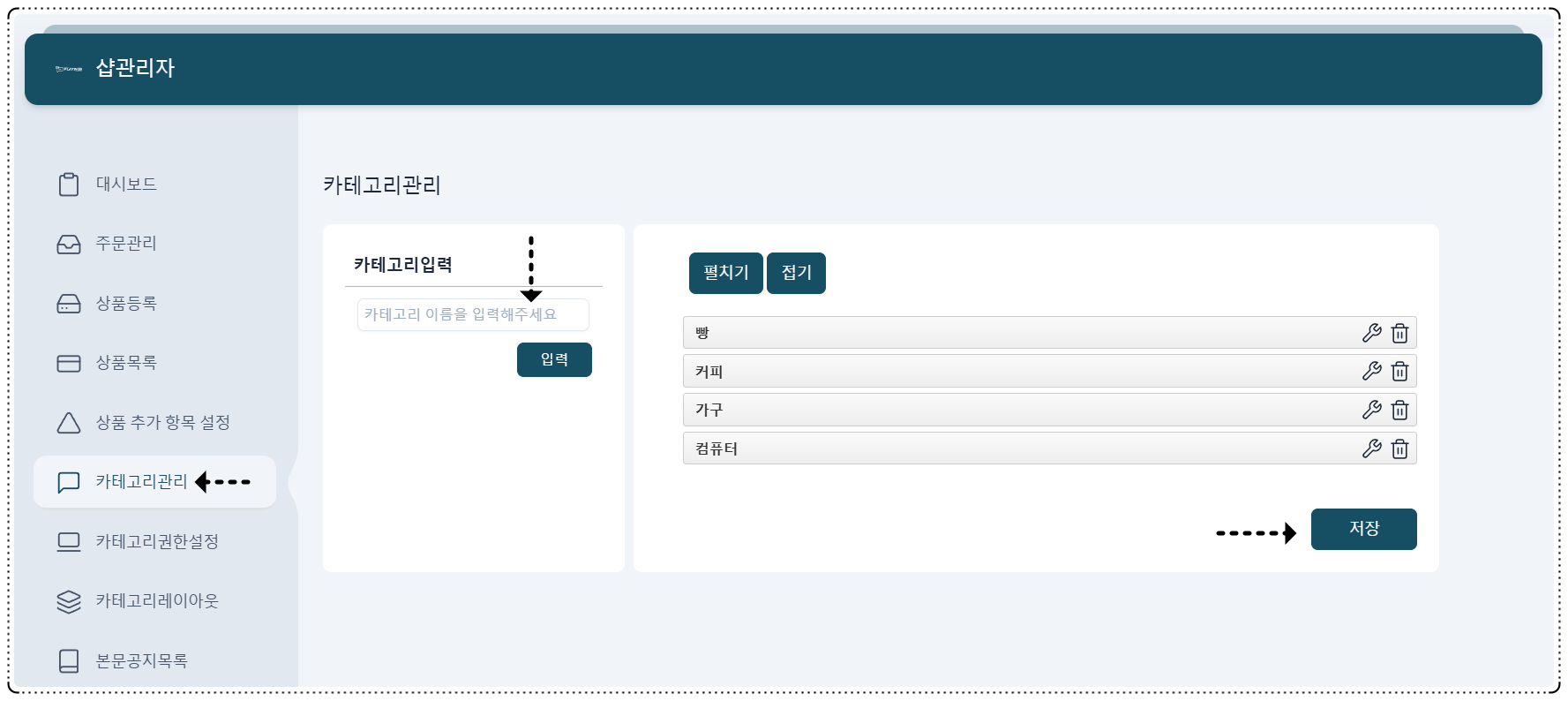Click the laptop icon beside 카테고리권한설정
Image resolution: width=1568 pixels, height=701 pixels.
tap(69, 541)
